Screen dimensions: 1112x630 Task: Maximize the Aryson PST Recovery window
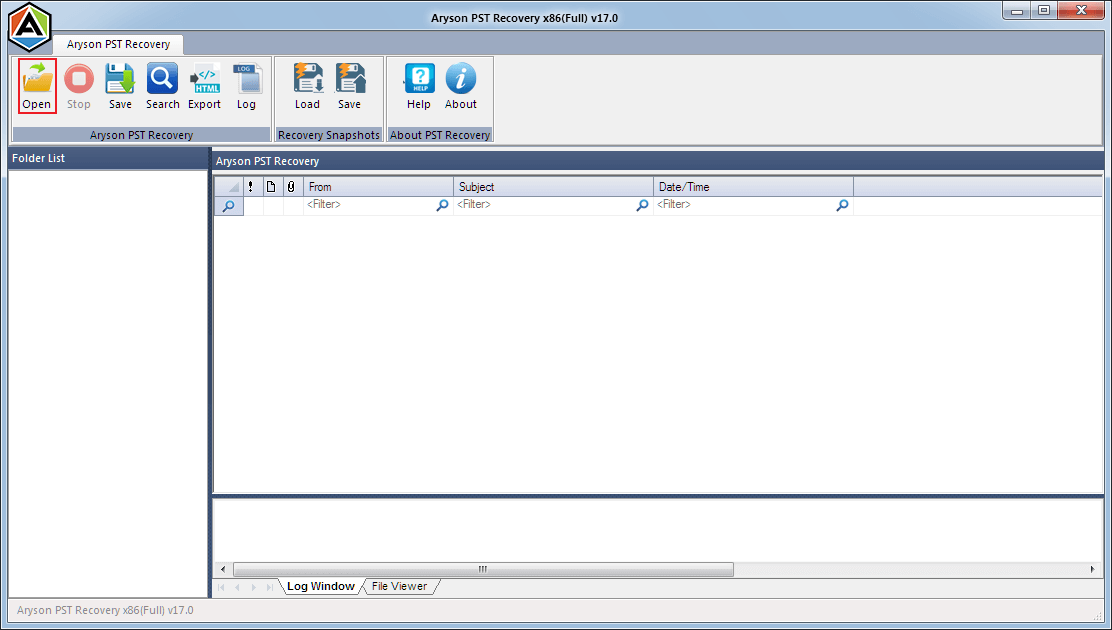tap(1044, 11)
